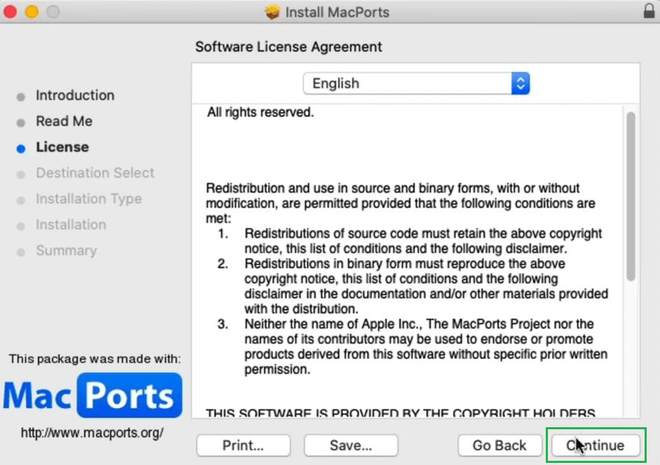Viewport: 660px width, 465px height.
Task: Click the Print... button
Action: [x=243, y=445]
